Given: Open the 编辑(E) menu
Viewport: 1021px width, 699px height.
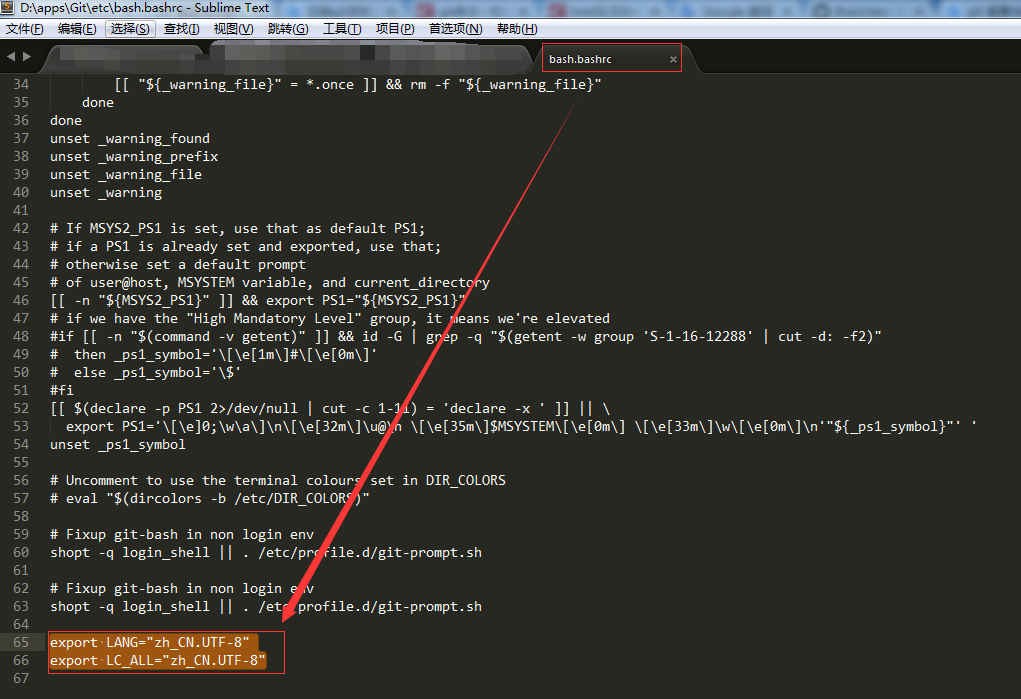Looking at the screenshot, I should click(x=76, y=28).
